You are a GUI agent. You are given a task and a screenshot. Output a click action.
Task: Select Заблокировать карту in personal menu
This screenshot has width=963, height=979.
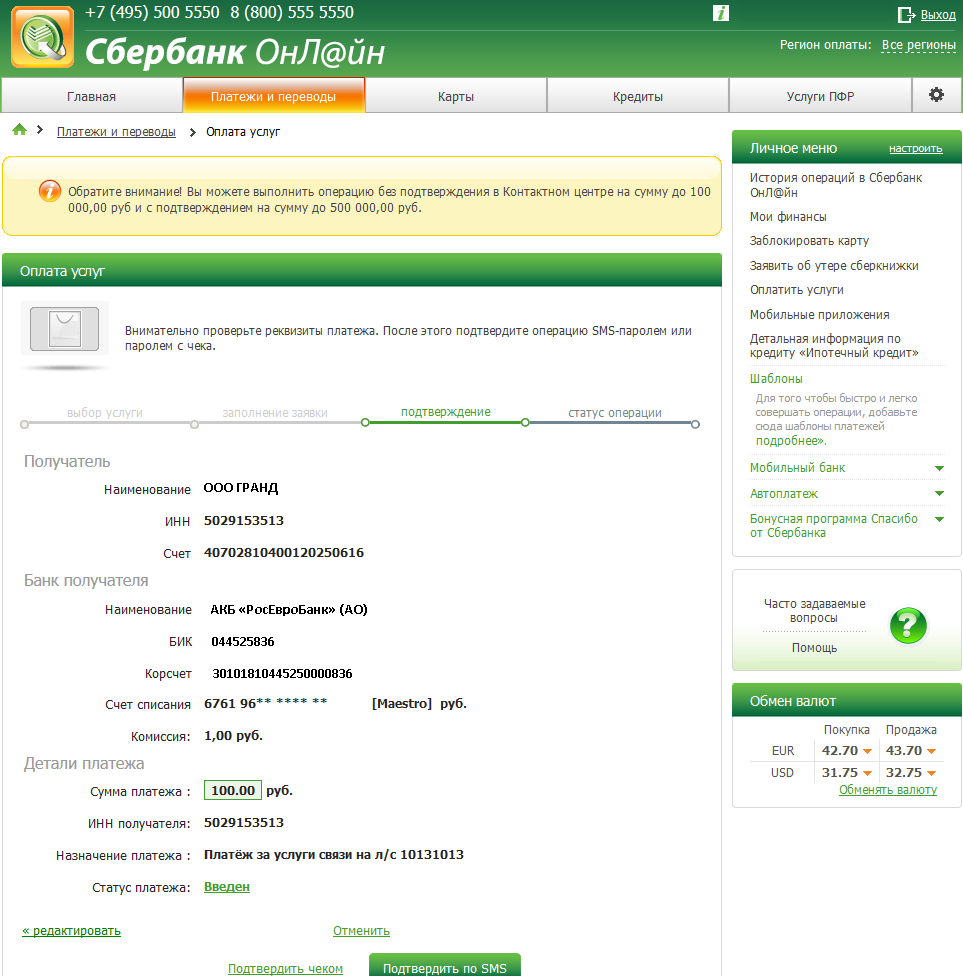[x=809, y=240]
